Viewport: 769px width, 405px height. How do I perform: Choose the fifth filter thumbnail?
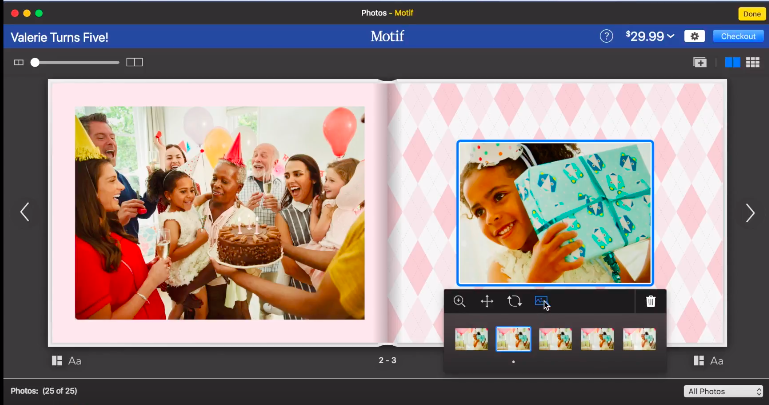[x=640, y=339]
